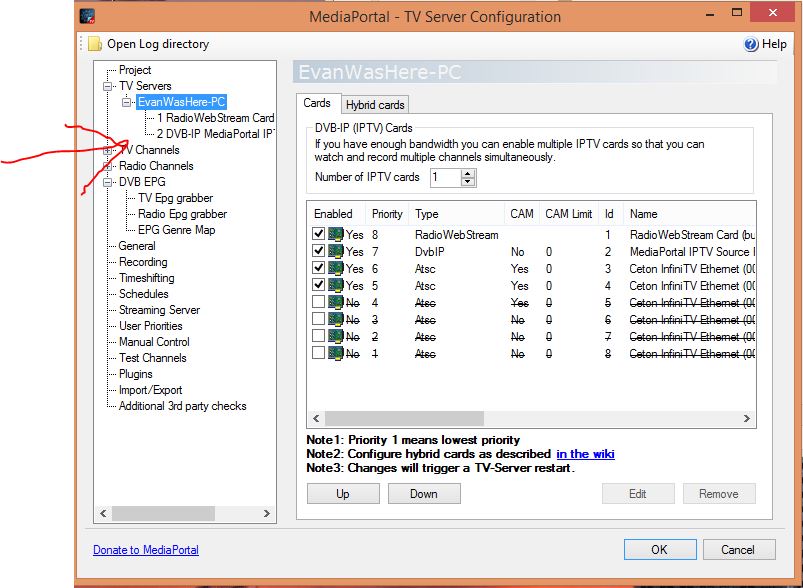Image resolution: width=803 pixels, height=588 pixels.
Task: Select Streaming Server in the settings tree
Action: point(159,310)
